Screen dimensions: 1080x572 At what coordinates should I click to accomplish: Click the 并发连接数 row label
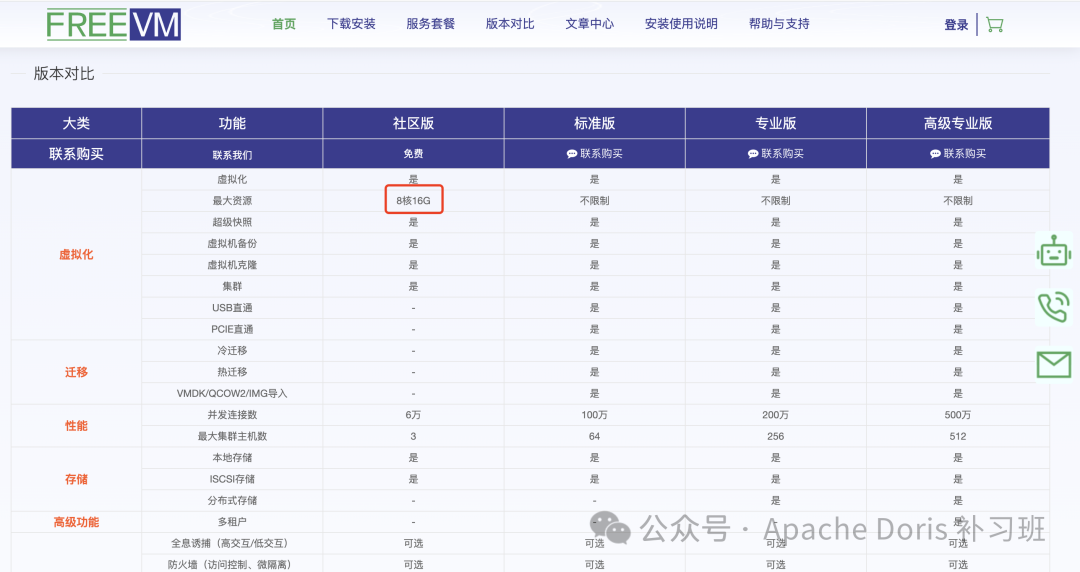[232, 415]
